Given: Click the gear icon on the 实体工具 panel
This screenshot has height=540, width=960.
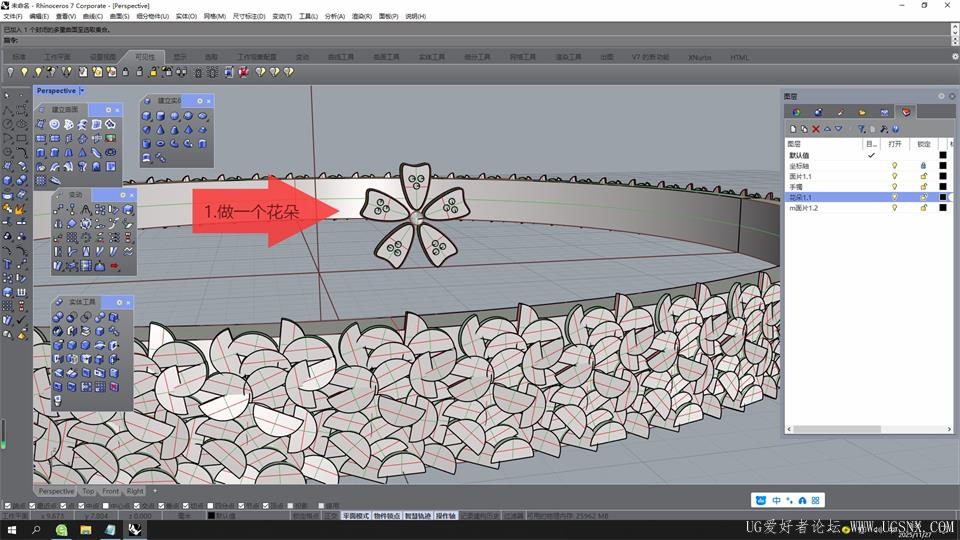Looking at the screenshot, I should pyautogui.click(x=119, y=302).
